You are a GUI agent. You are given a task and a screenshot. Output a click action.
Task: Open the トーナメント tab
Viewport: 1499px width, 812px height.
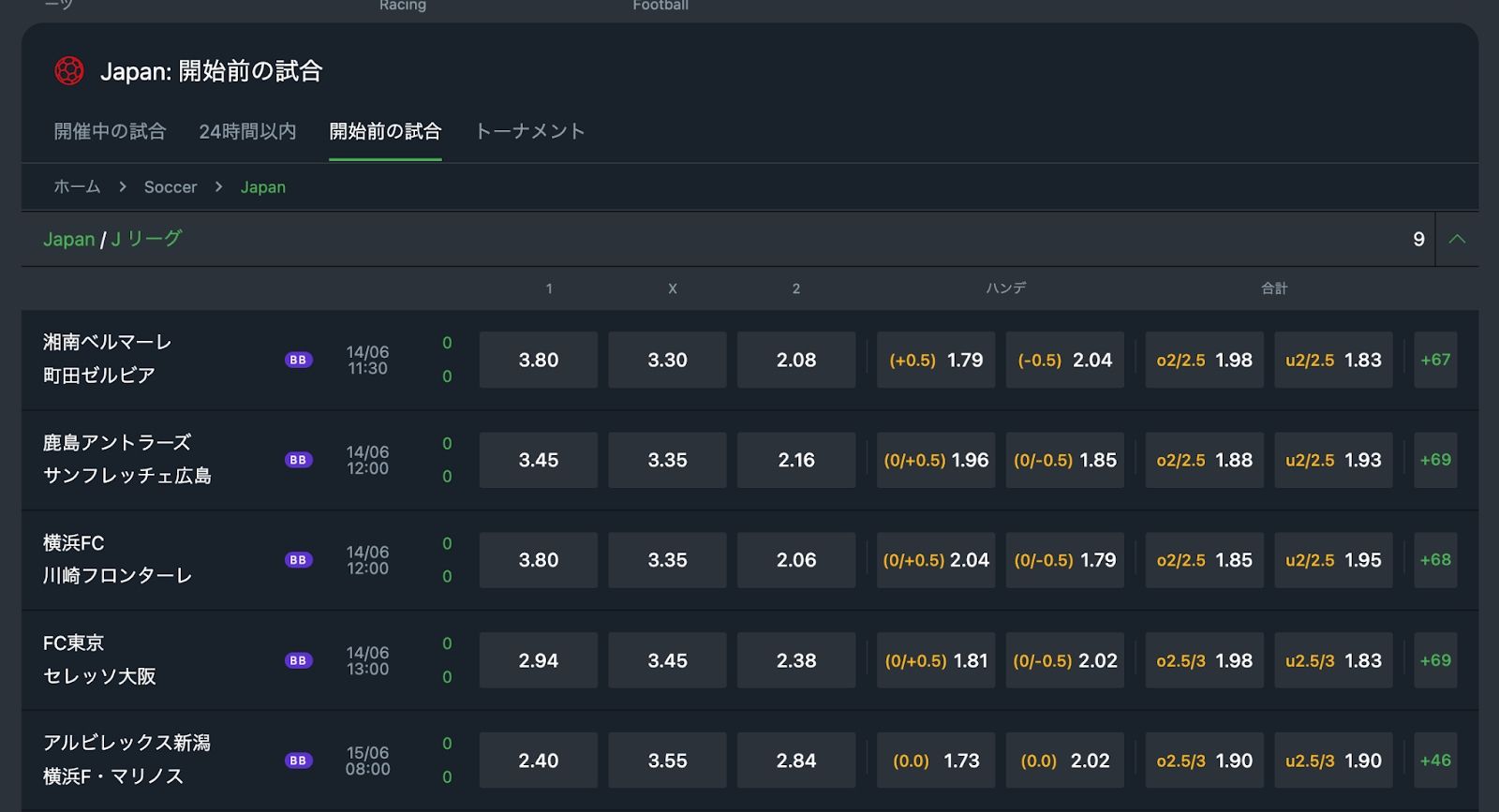pyautogui.click(x=530, y=131)
